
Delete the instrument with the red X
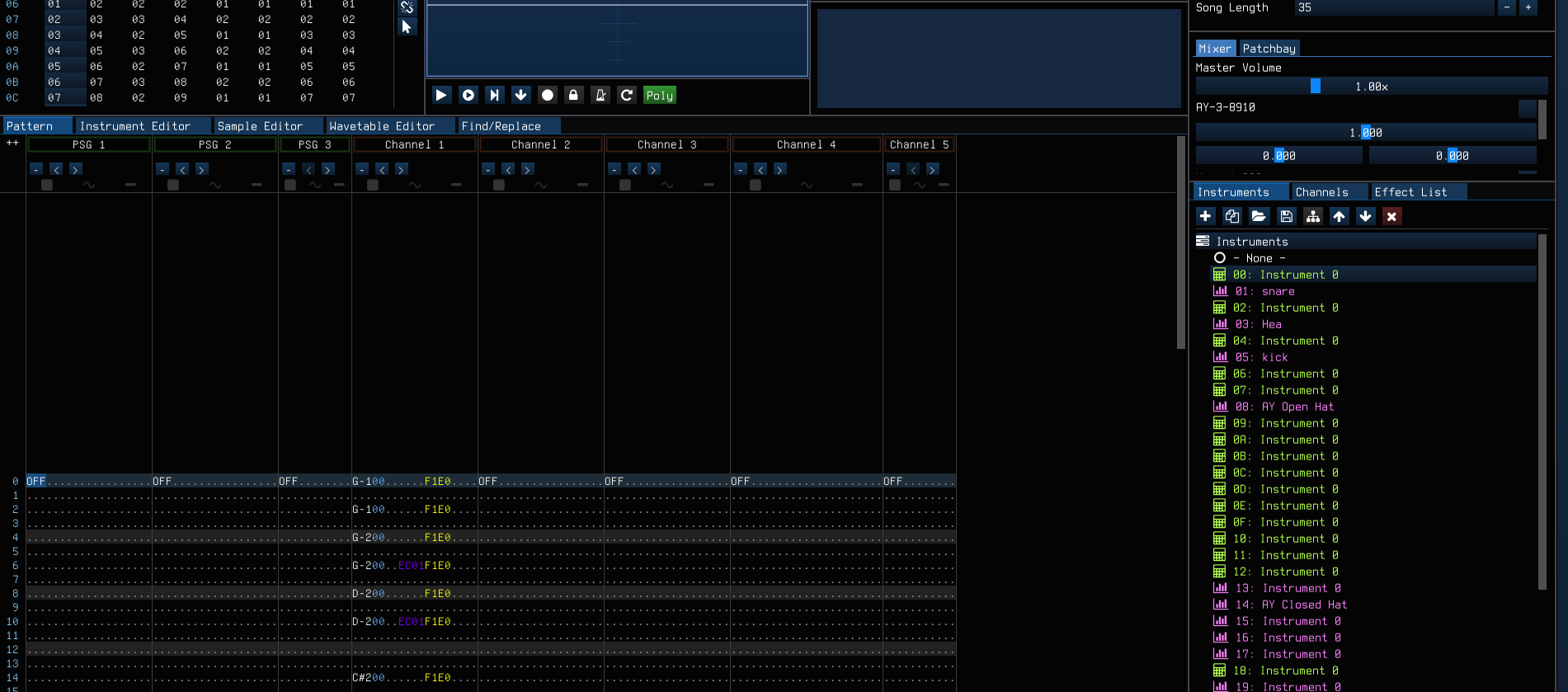click(1392, 216)
